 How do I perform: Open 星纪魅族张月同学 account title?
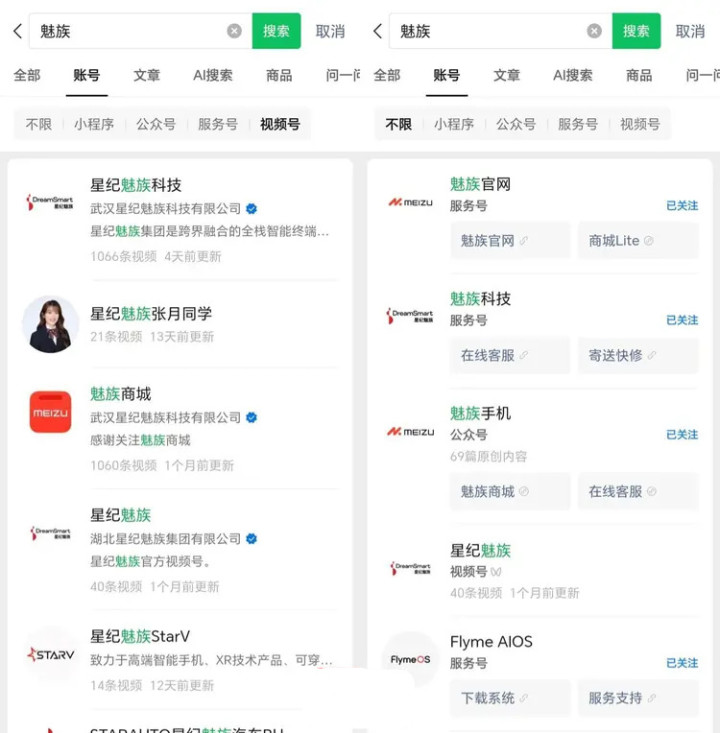point(151,314)
